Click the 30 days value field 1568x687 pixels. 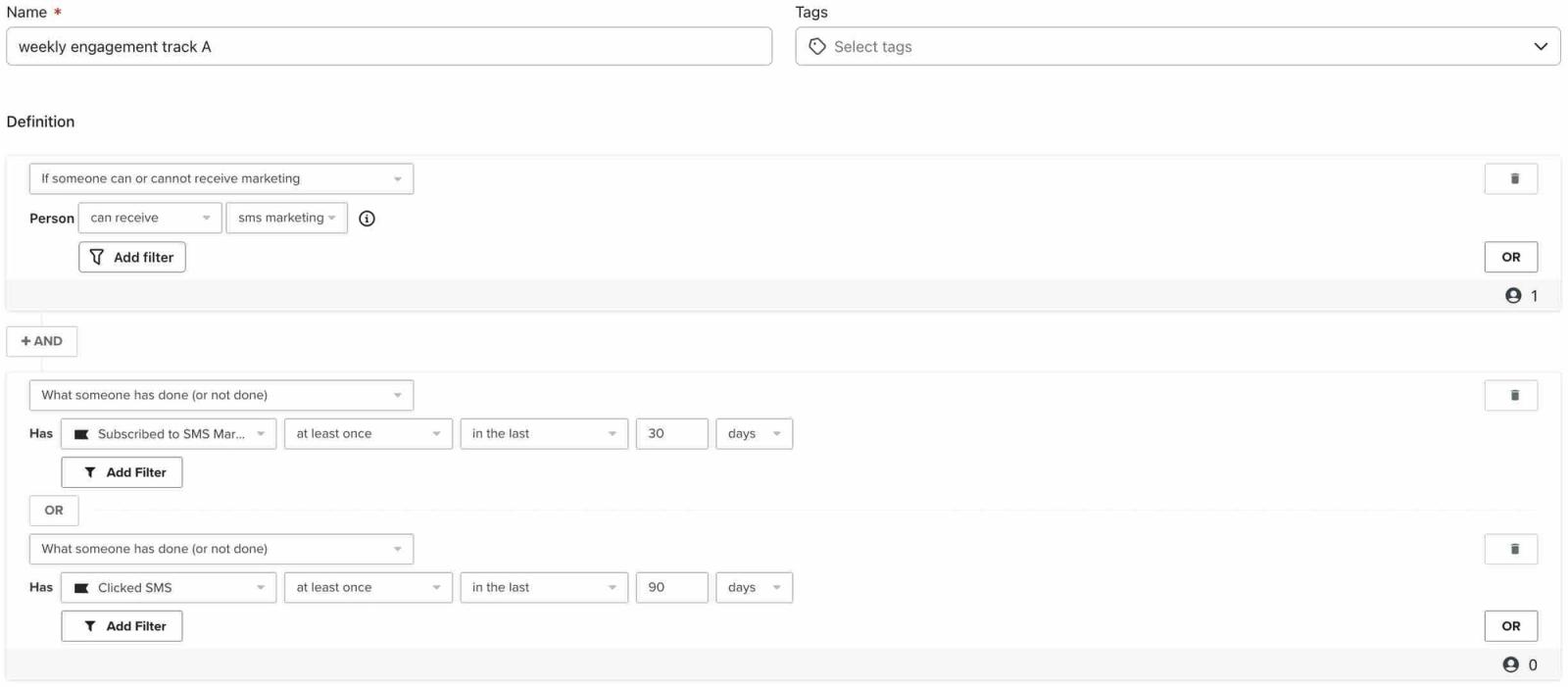click(671, 433)
